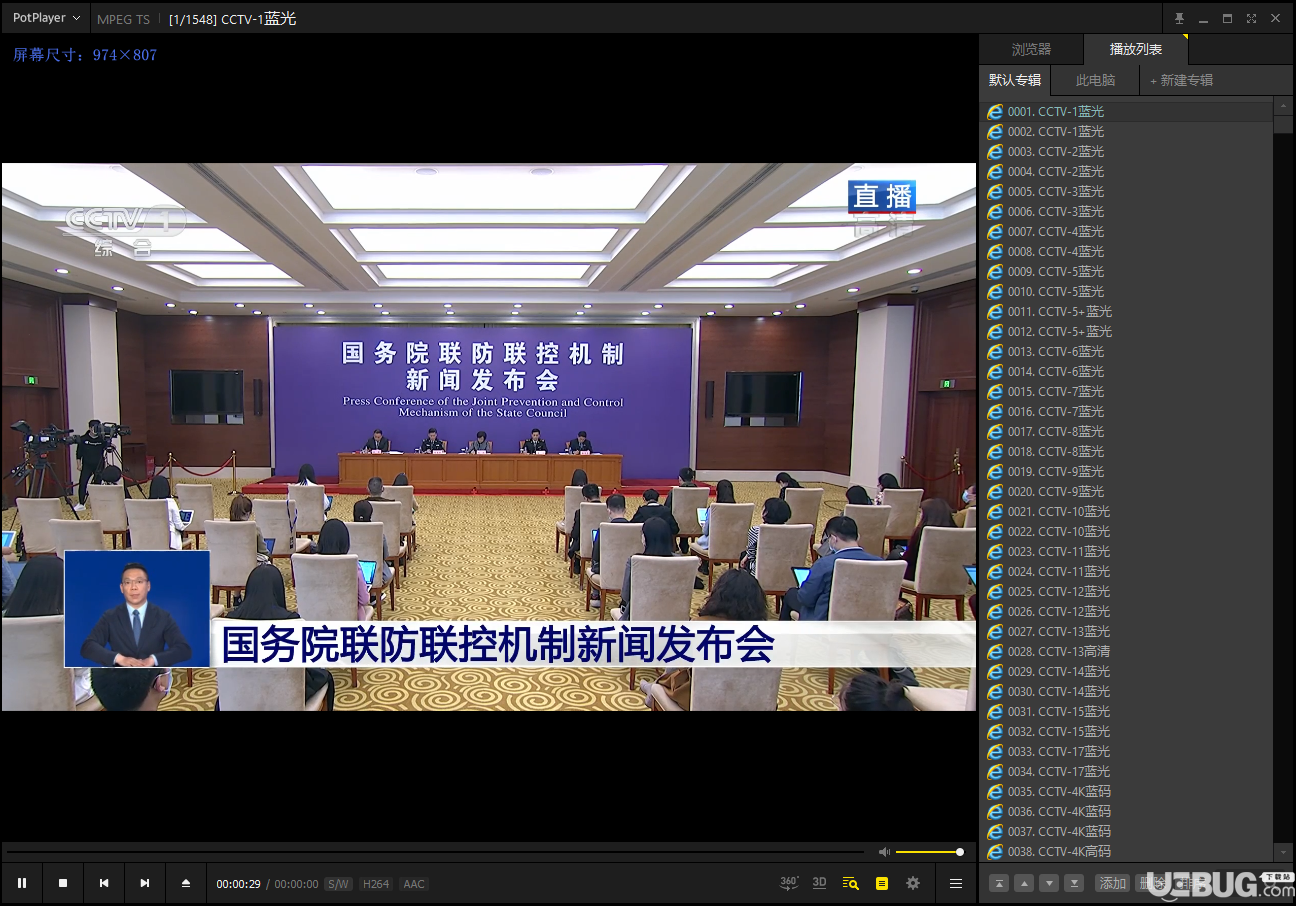Screen dimensions: 1296x906
Task: Select playlist item 0031. CCTV-15蓝光
Action: coord(1126,712)
